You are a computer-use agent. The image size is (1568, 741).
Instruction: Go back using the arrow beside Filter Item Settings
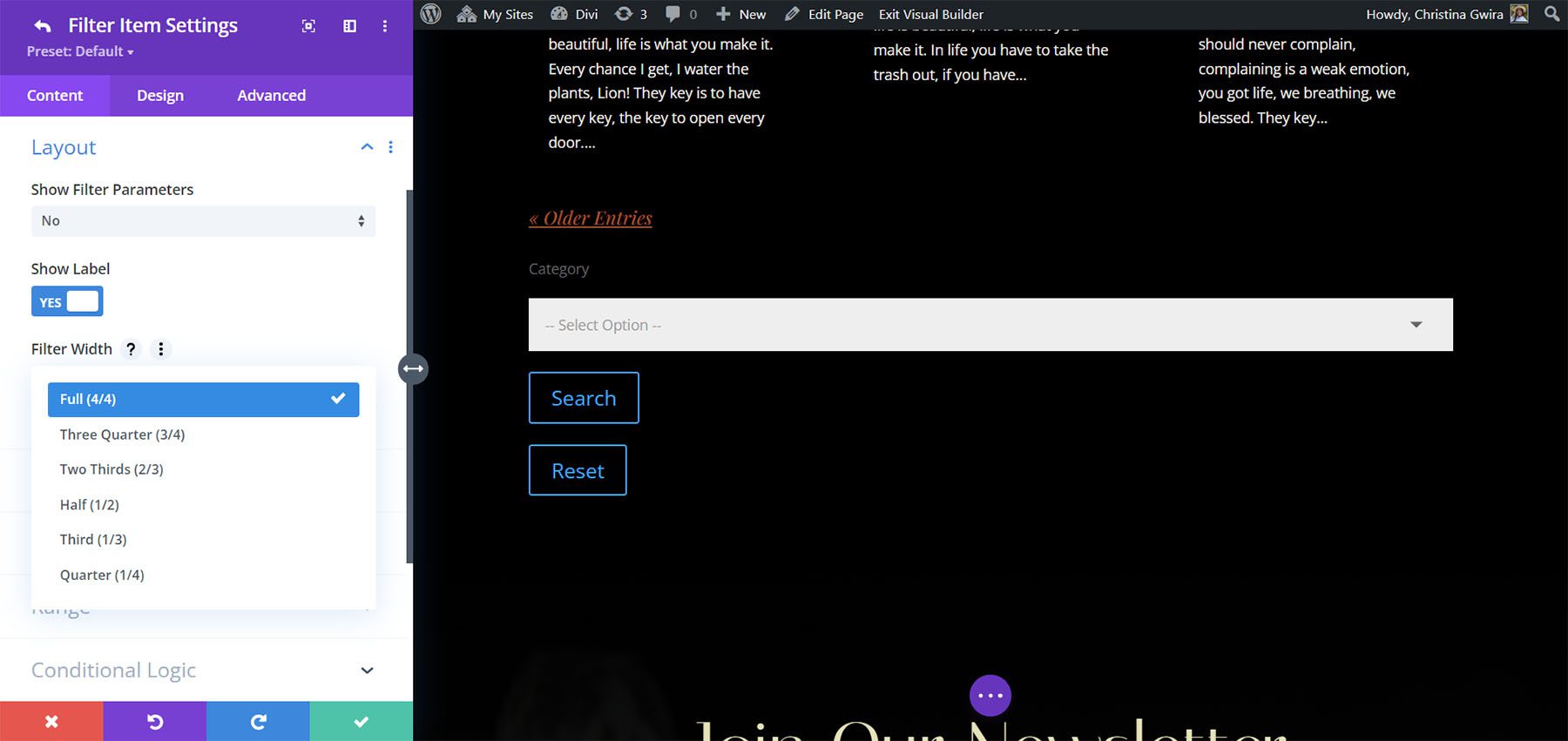[42, 26]
